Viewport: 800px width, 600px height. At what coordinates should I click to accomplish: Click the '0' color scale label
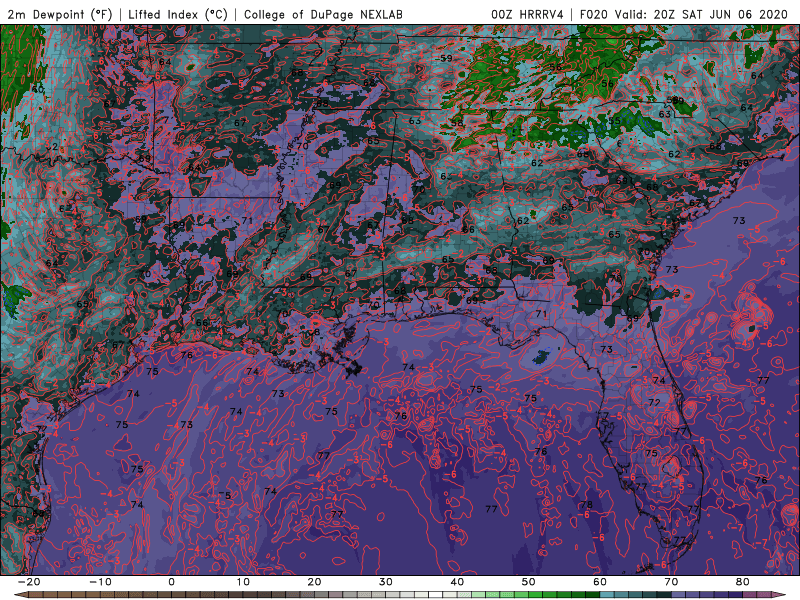click(x=171, y=582)
